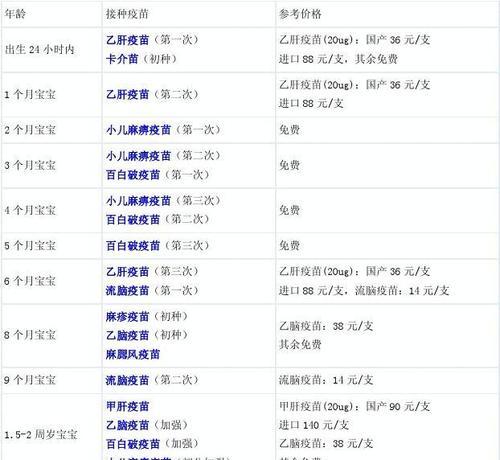Viewport: 500px width, 460px height.
Task: Open 流脑疫苗 (第一次) link
Action: 127,291
